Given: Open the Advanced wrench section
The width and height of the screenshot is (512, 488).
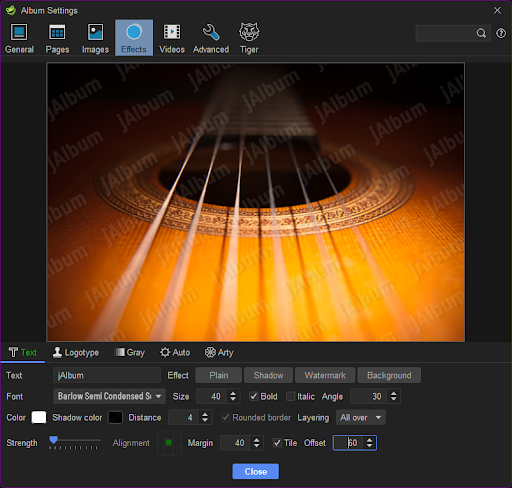Looking at the screenshot, I should (211, 38).
